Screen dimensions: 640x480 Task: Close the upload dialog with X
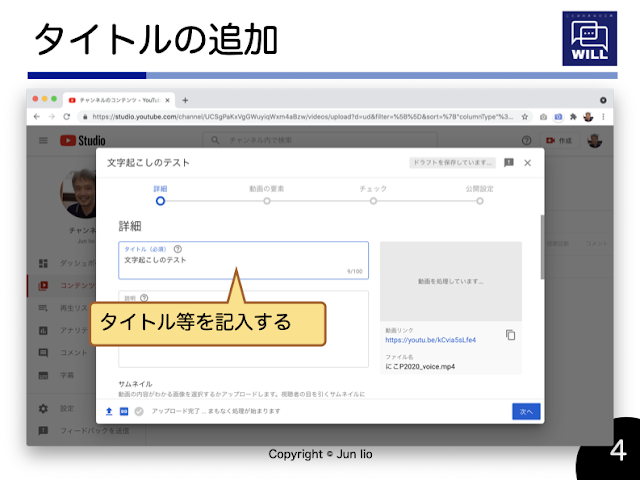(x=528, y=163)
